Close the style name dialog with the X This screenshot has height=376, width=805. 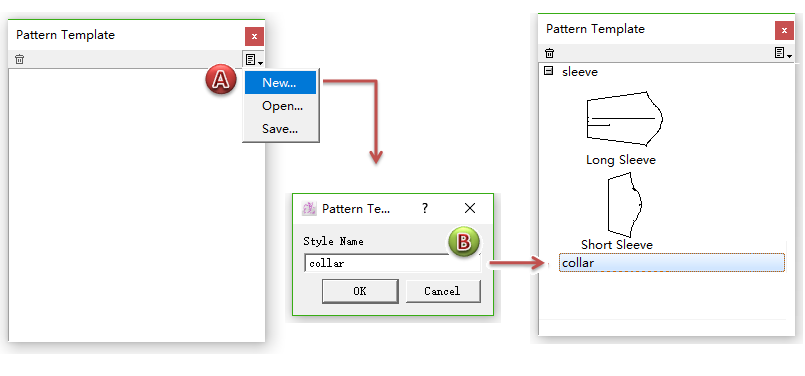(x=469, y=208)
